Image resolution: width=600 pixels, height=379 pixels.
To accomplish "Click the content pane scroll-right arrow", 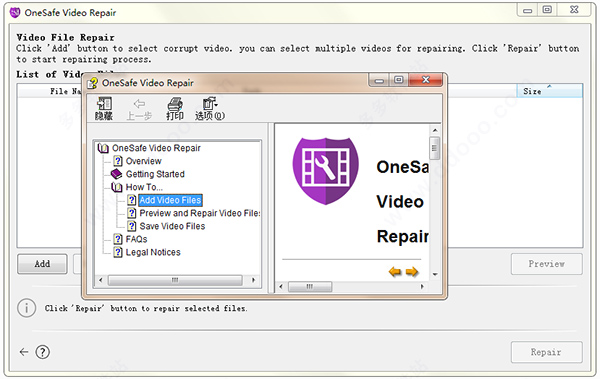I will 422,287.
